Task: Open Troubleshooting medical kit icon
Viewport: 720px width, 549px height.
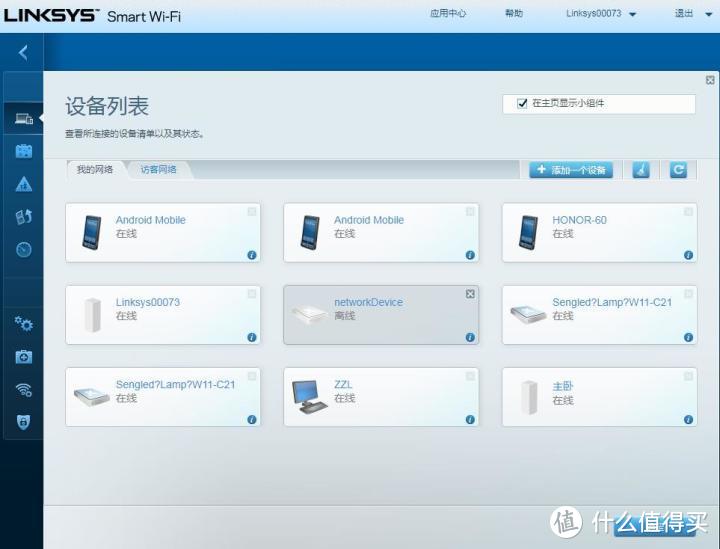Action: [23, 357]
